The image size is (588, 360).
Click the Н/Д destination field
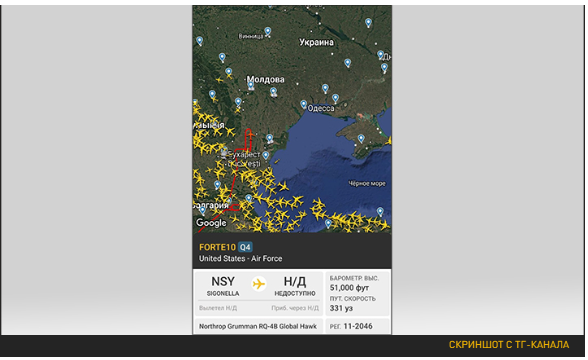(295, 286)
